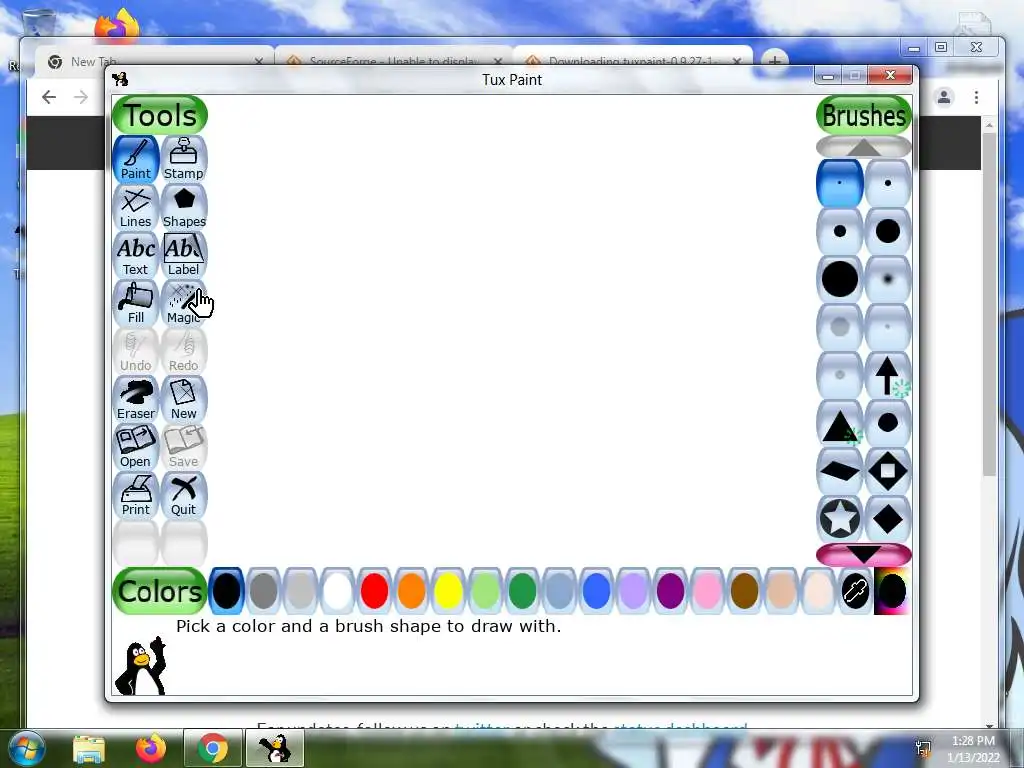The width and height of the screenshot is (1024, 768).
Task: Switch to Chrome in the taskbar
Action: (212, 748)
